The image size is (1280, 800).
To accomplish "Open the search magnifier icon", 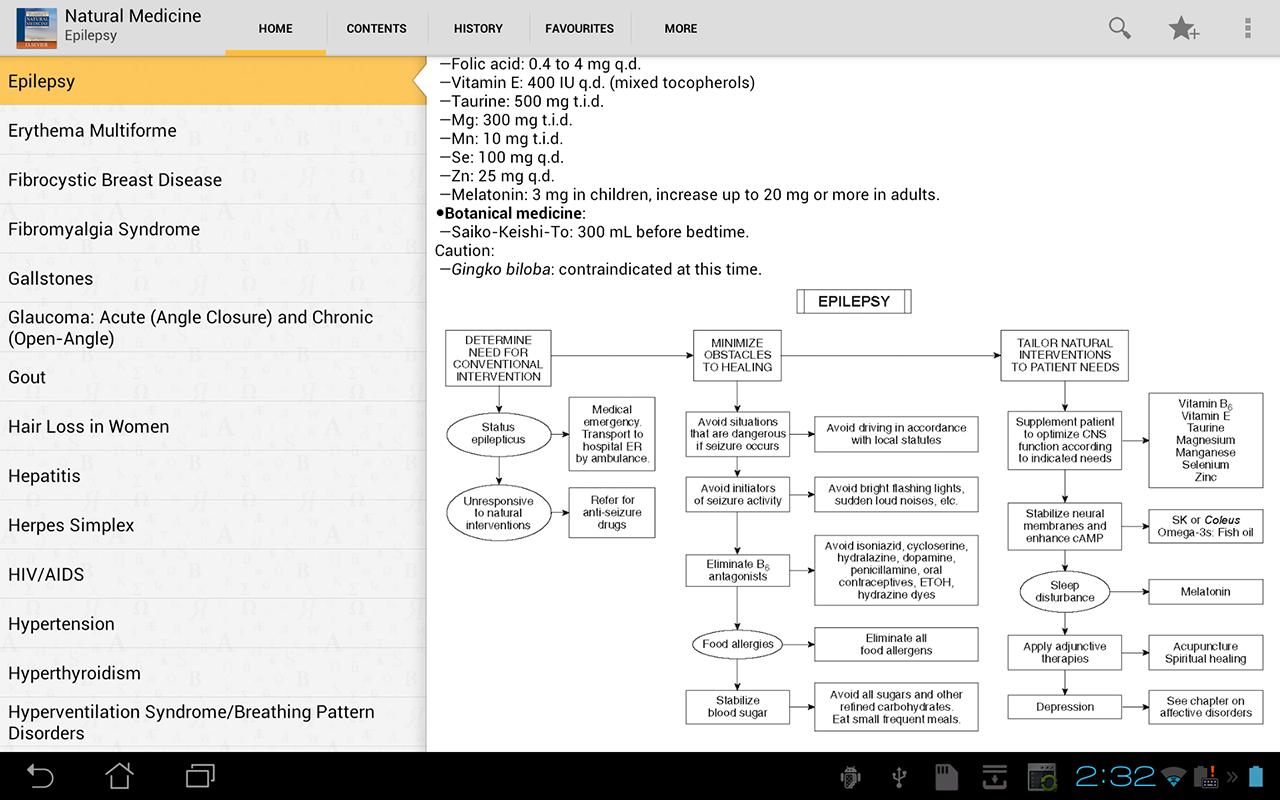I will (x=1120, y=28).
